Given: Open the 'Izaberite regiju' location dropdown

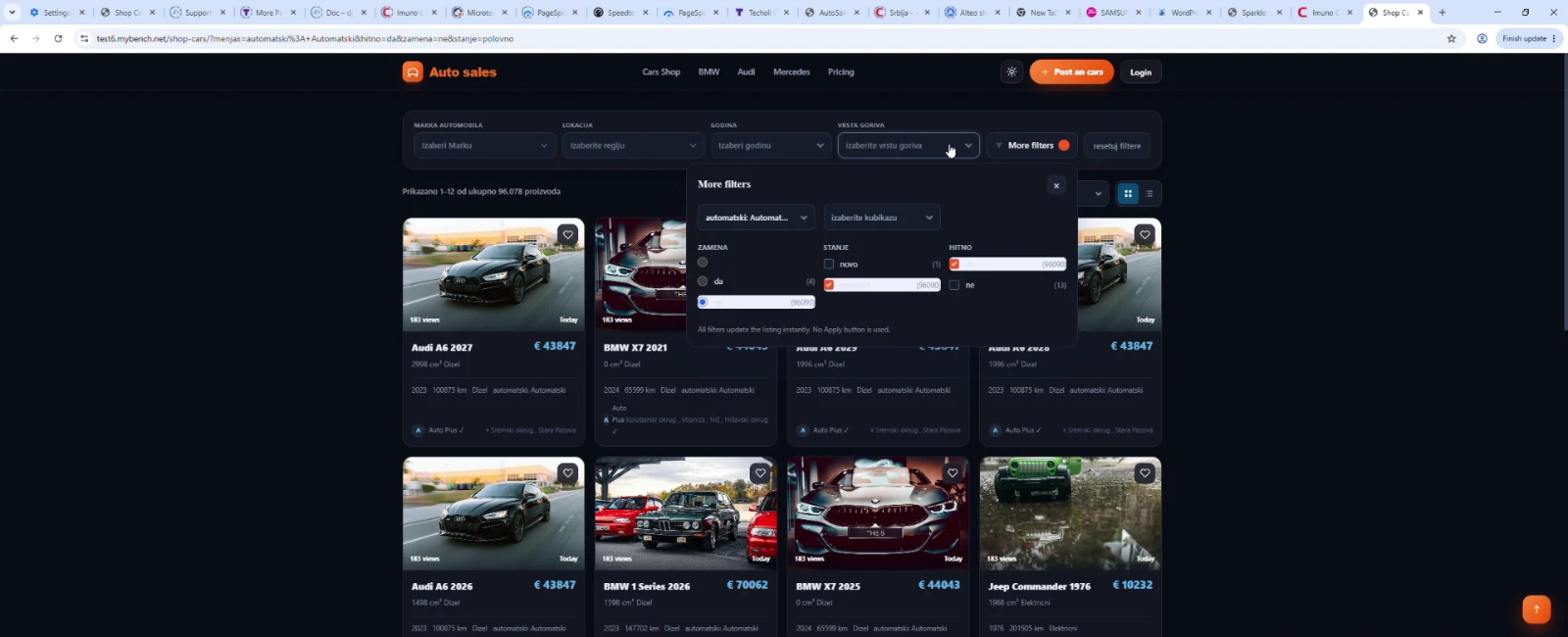Looking at the screenshot, I should pyautogui.click(x=633, y=145).
